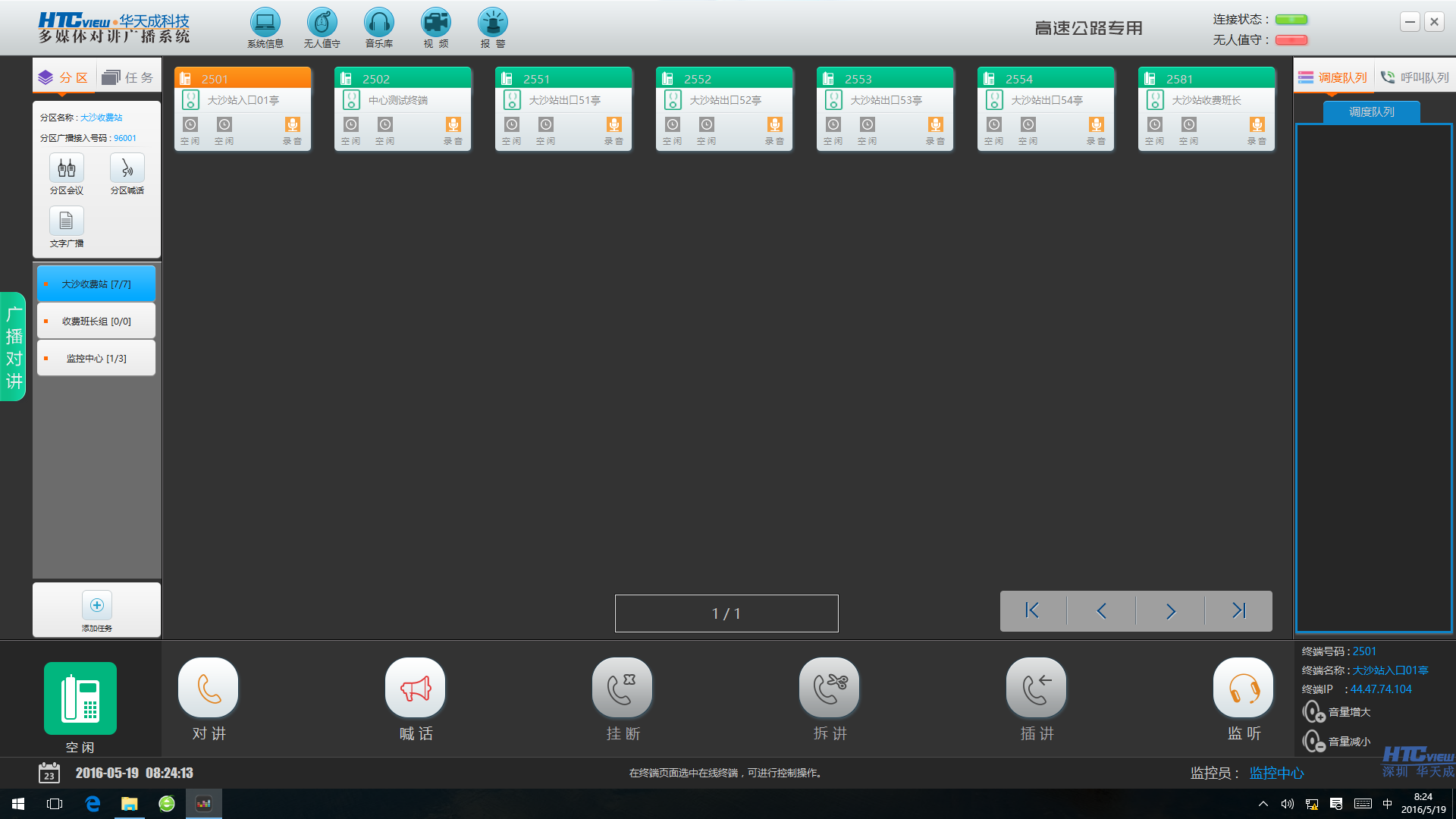Go to next page arrow
Viewport: 1456px width, 819px height.
[x=1170, y=611]
